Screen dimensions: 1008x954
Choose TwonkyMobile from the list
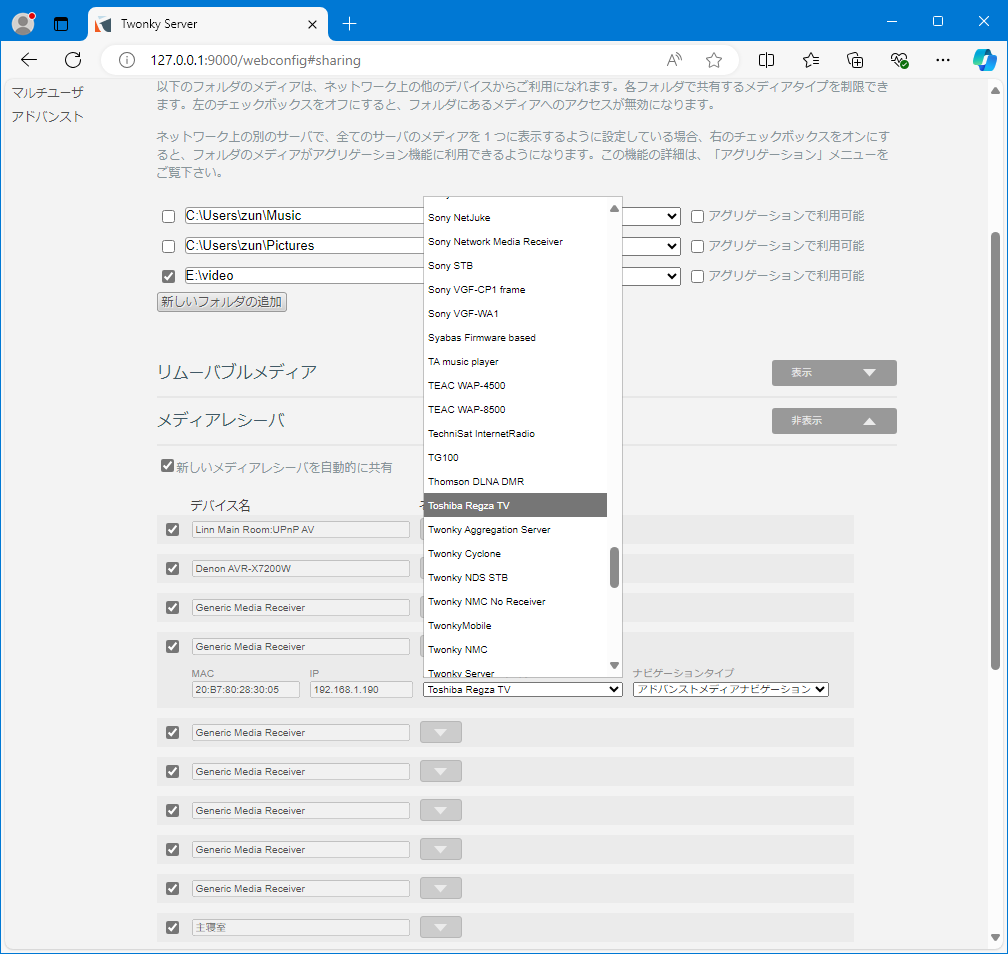[515, 626]
